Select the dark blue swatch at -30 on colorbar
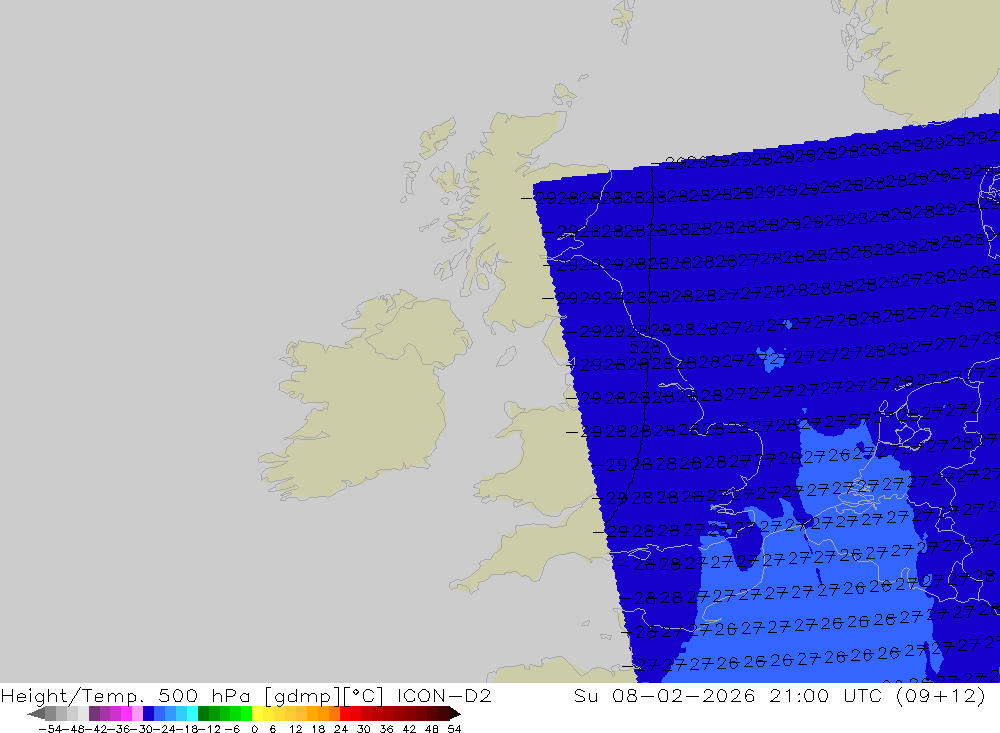 coord(148,713)
